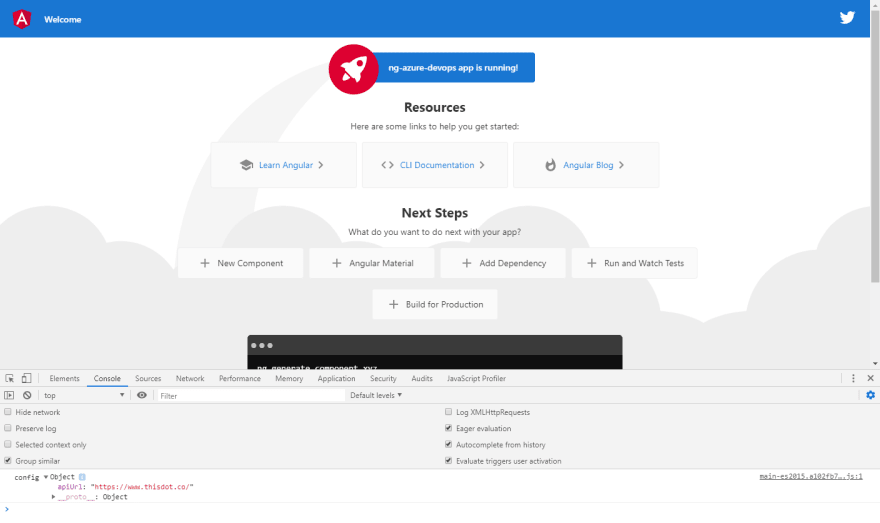Open the Application tab

tap(336, 378)
